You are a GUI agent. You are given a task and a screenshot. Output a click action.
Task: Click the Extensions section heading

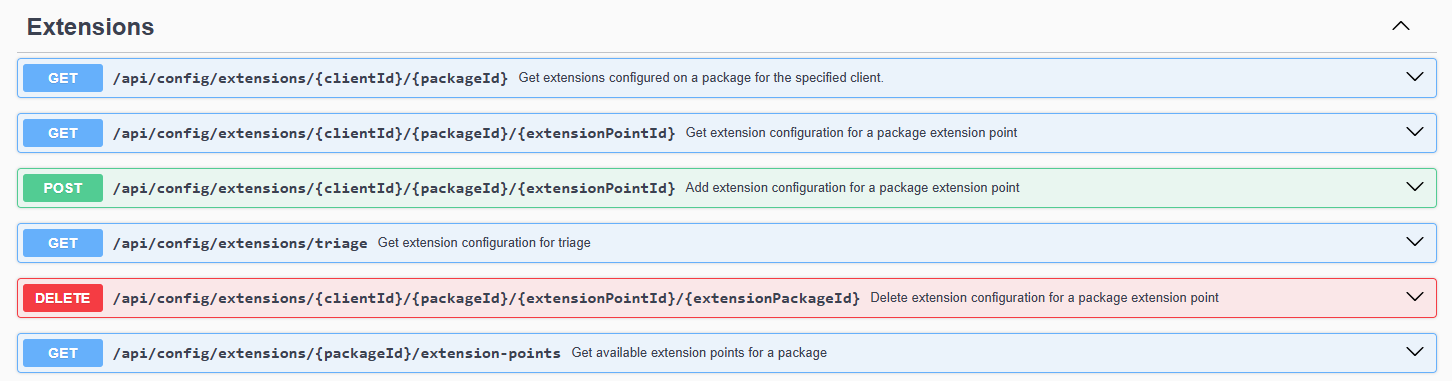[90, 27]
